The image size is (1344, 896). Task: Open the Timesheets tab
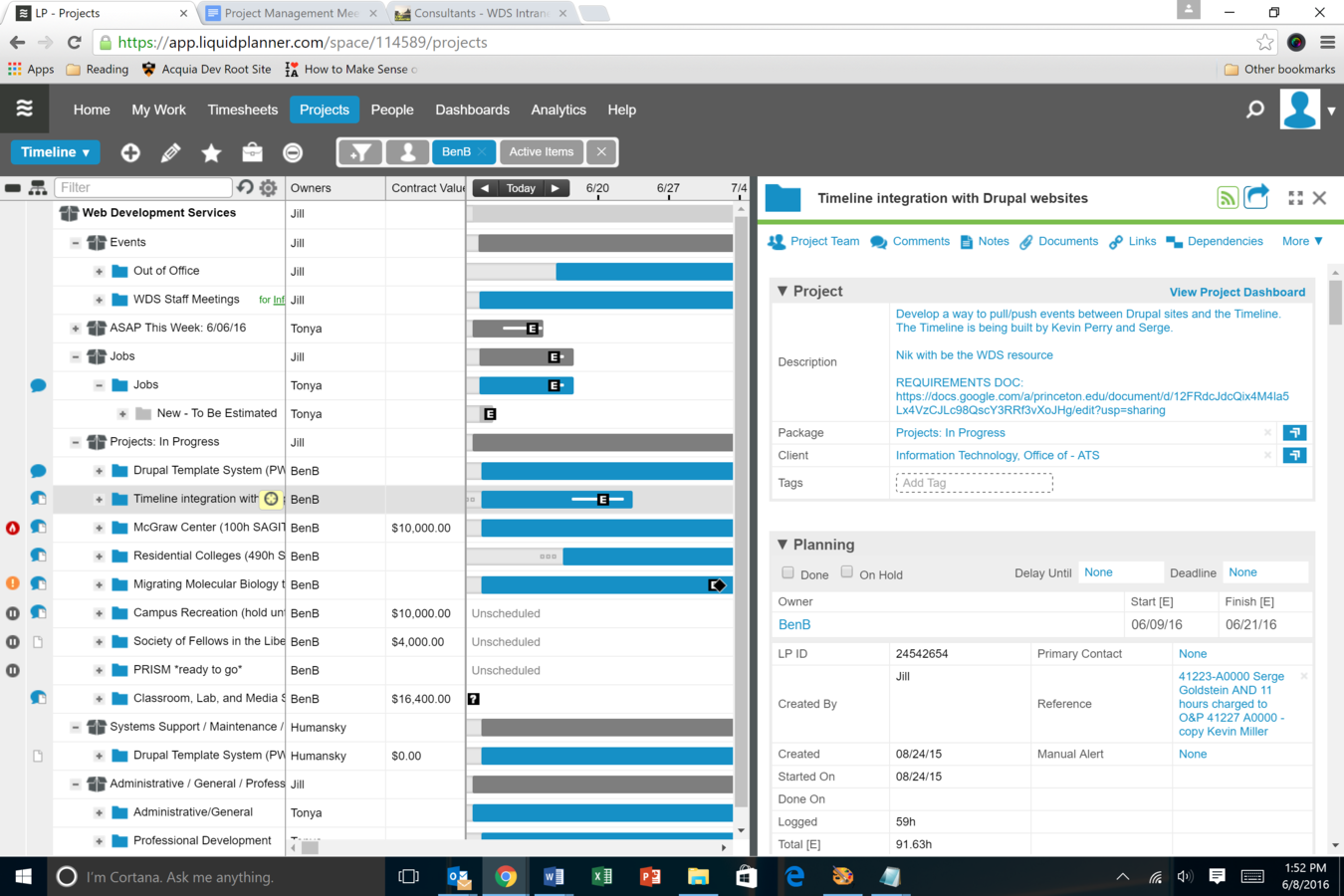[243, 110]
